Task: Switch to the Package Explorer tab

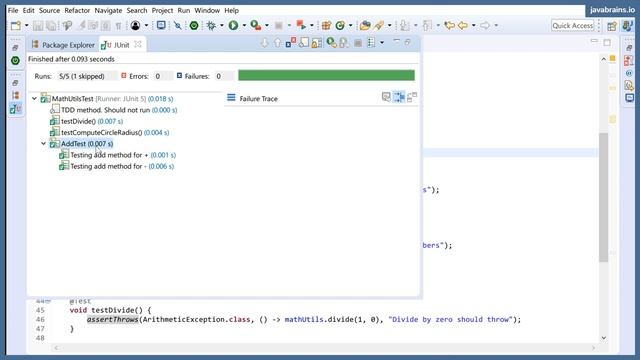Action: pos(64,45)
